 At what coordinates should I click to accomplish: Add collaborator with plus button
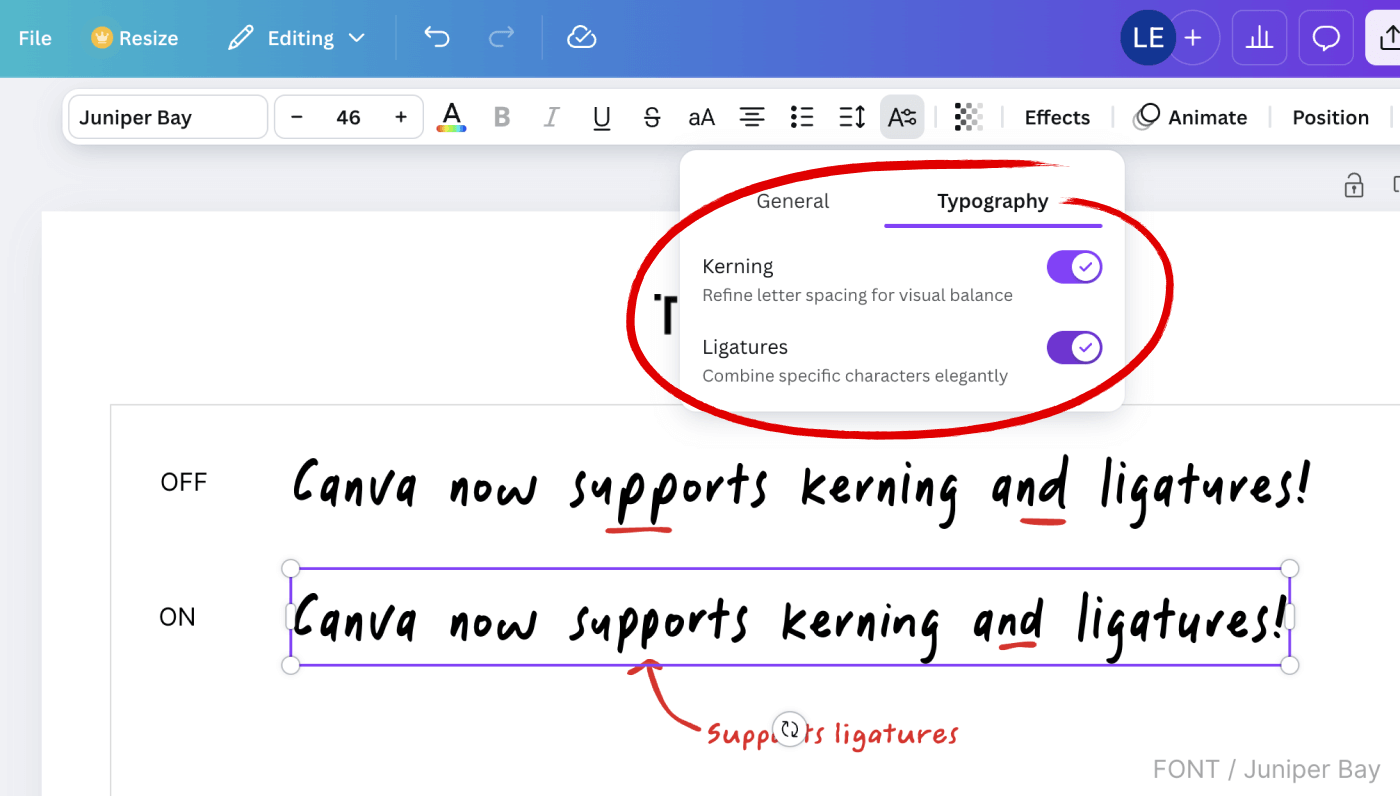point(1192,38)
